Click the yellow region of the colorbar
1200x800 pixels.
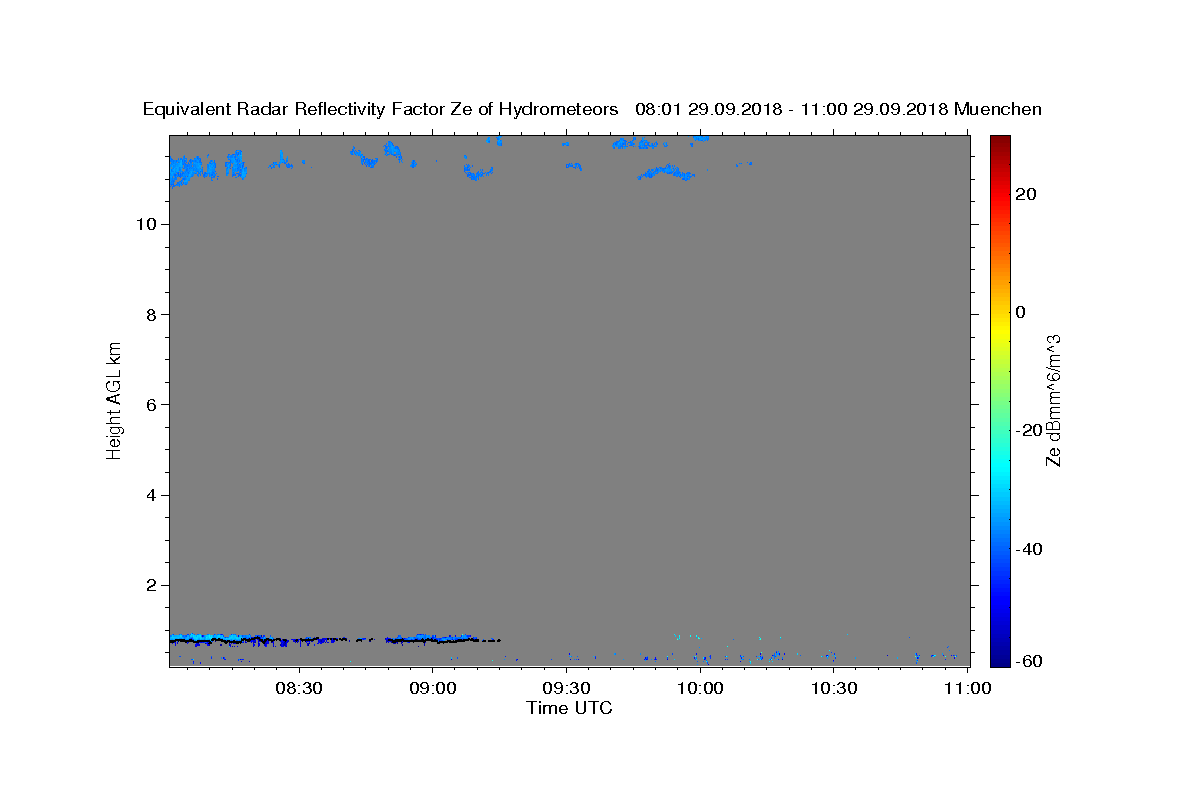click(1000, 330)
